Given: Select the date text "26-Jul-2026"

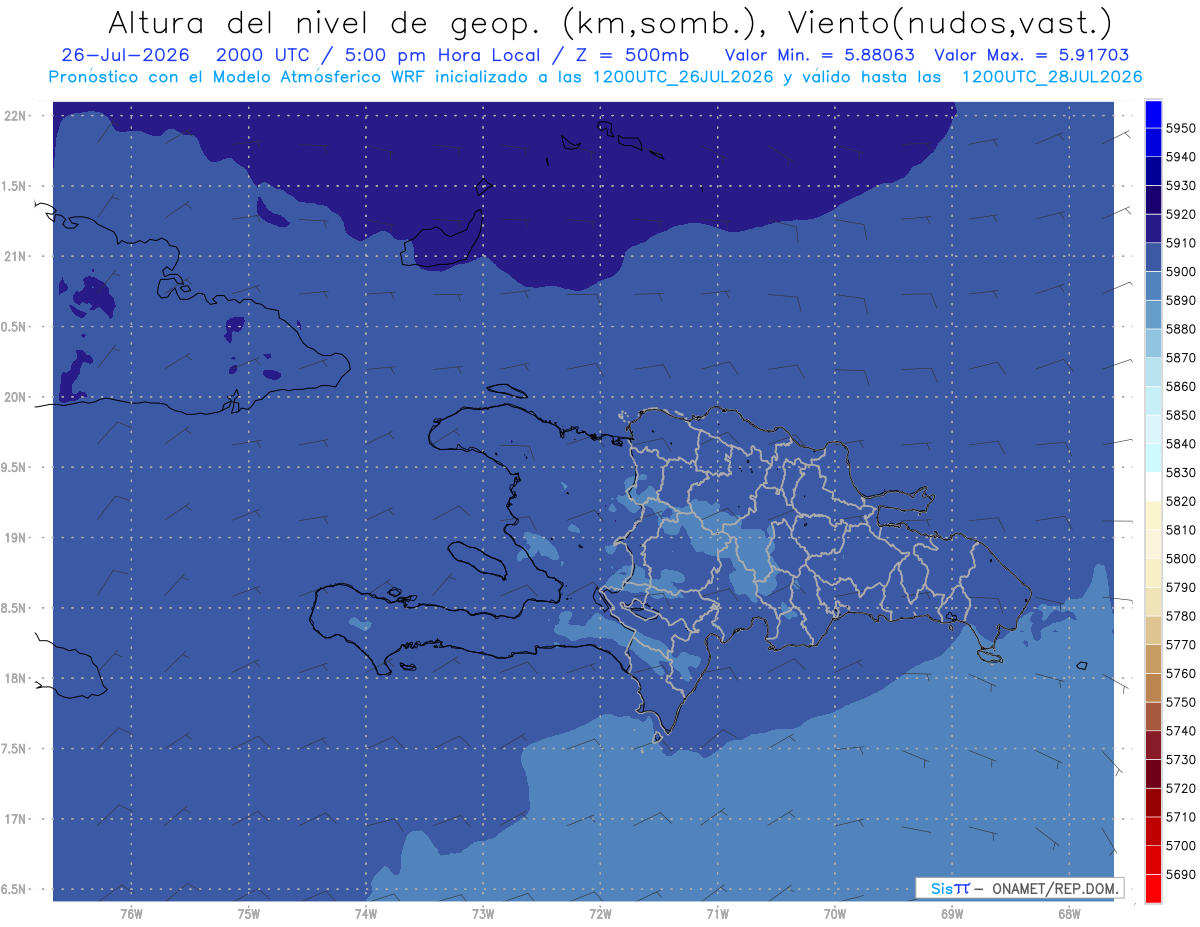Looking at the screenshot, I should [125, 55].
